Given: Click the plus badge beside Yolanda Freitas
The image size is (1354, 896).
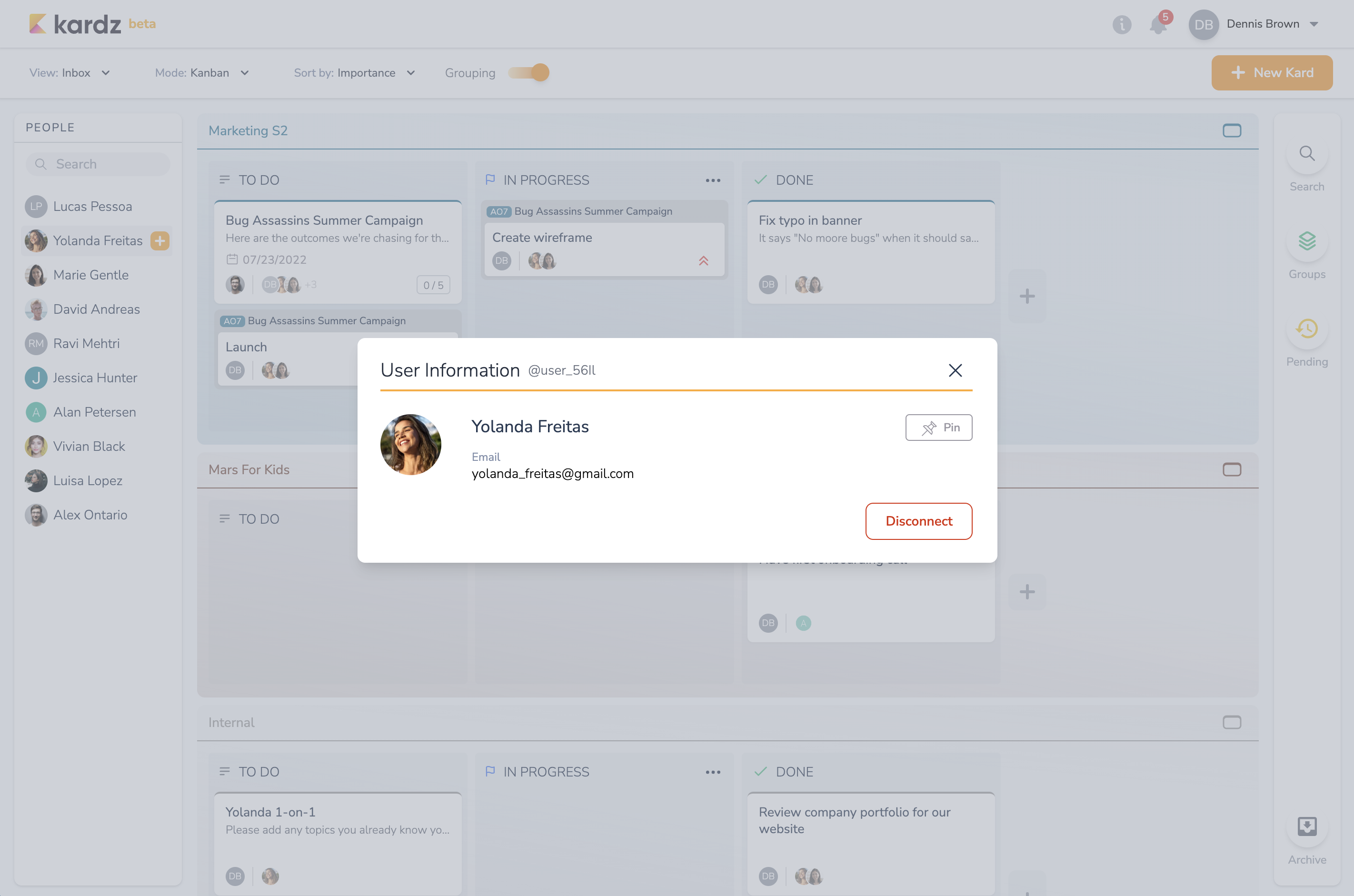Looking at the screenshot, I should click(x=160, y=240).
